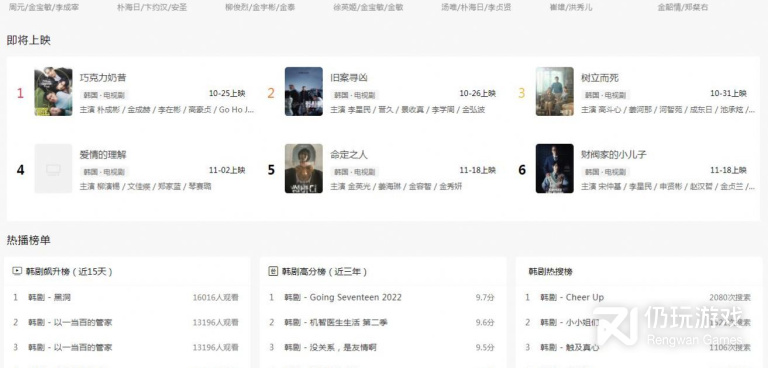Select the 韩剧热搜榜 list title

(x=551, y=271)
